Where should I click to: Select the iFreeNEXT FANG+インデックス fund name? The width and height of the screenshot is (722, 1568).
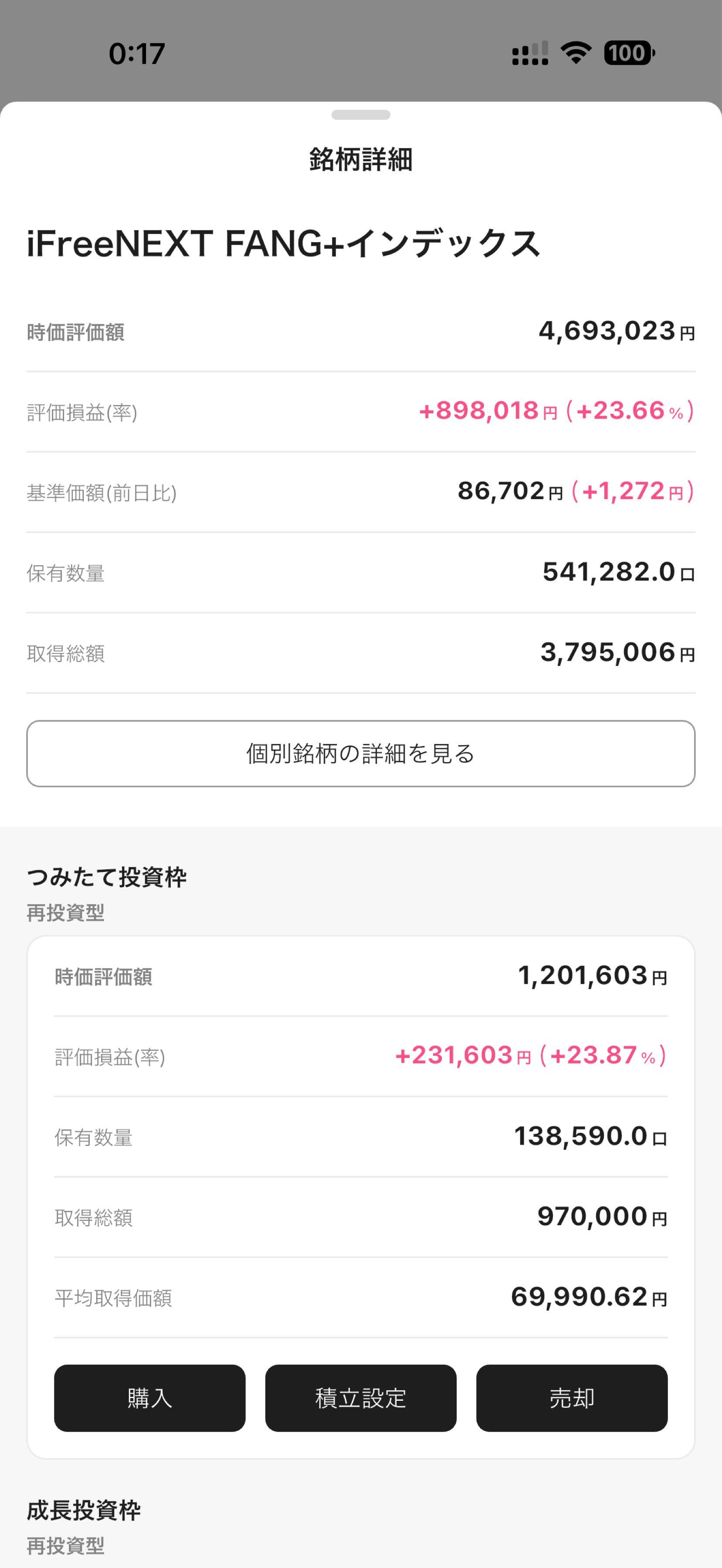[x=284, y=243]
